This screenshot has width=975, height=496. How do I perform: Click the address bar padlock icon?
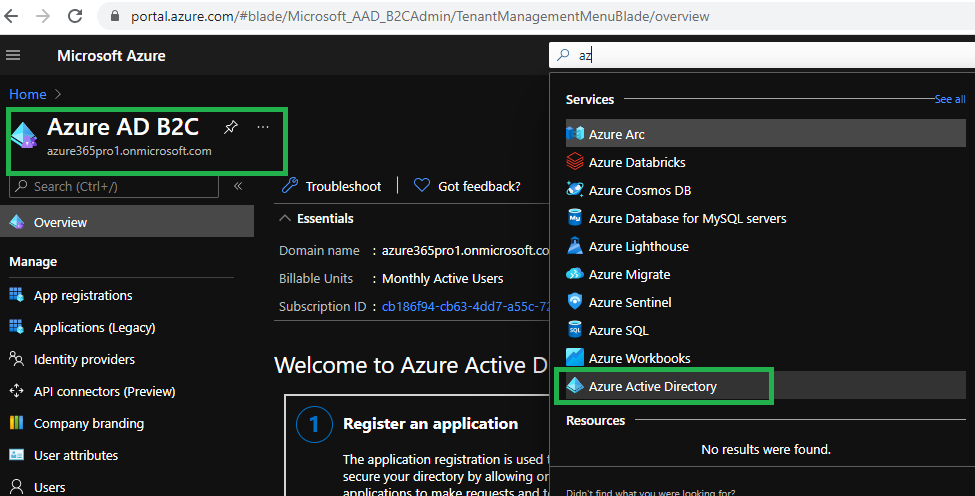click(114, 16)
